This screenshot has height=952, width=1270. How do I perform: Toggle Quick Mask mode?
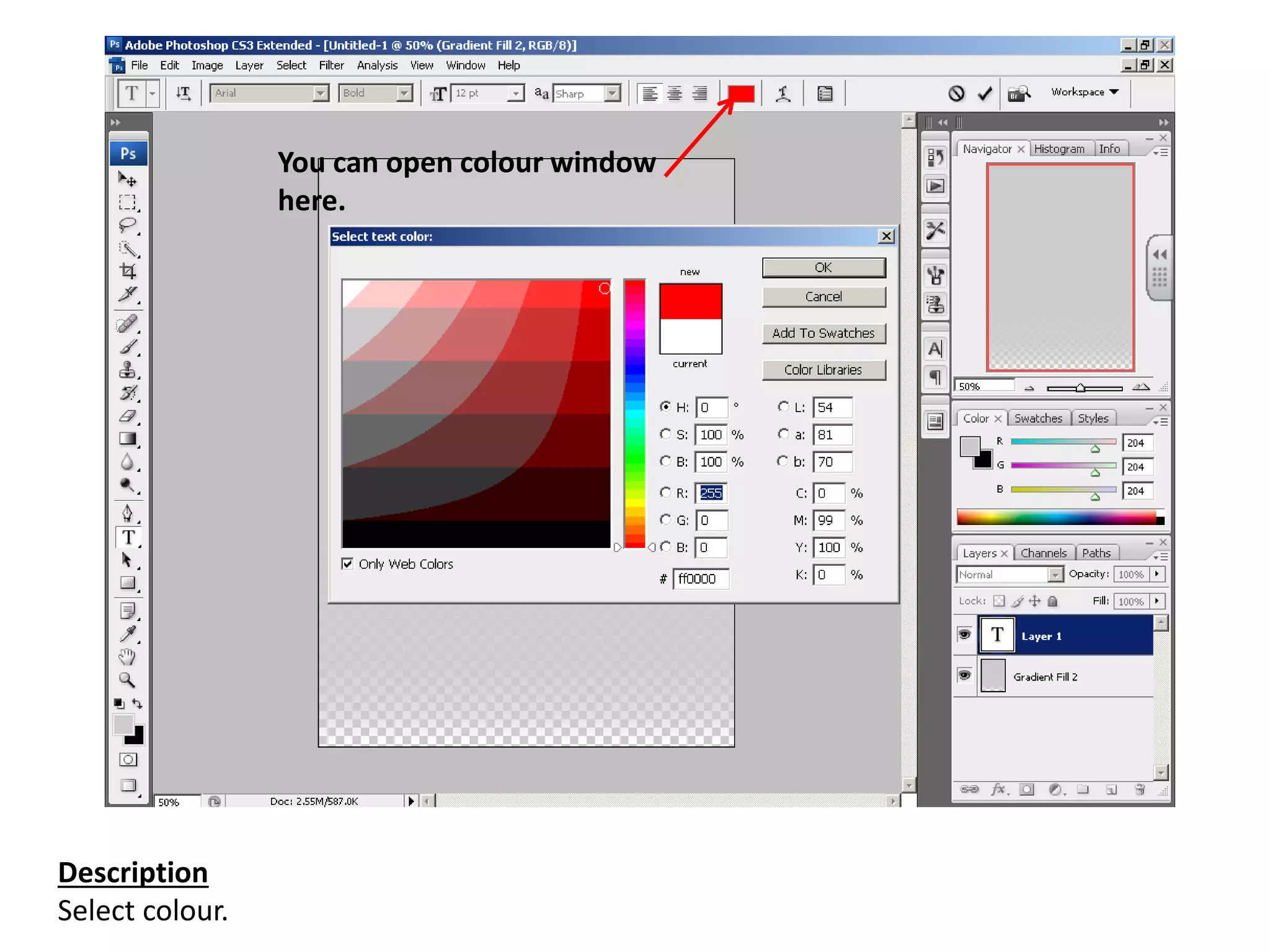pyautogui.click(x=128, y=760)
